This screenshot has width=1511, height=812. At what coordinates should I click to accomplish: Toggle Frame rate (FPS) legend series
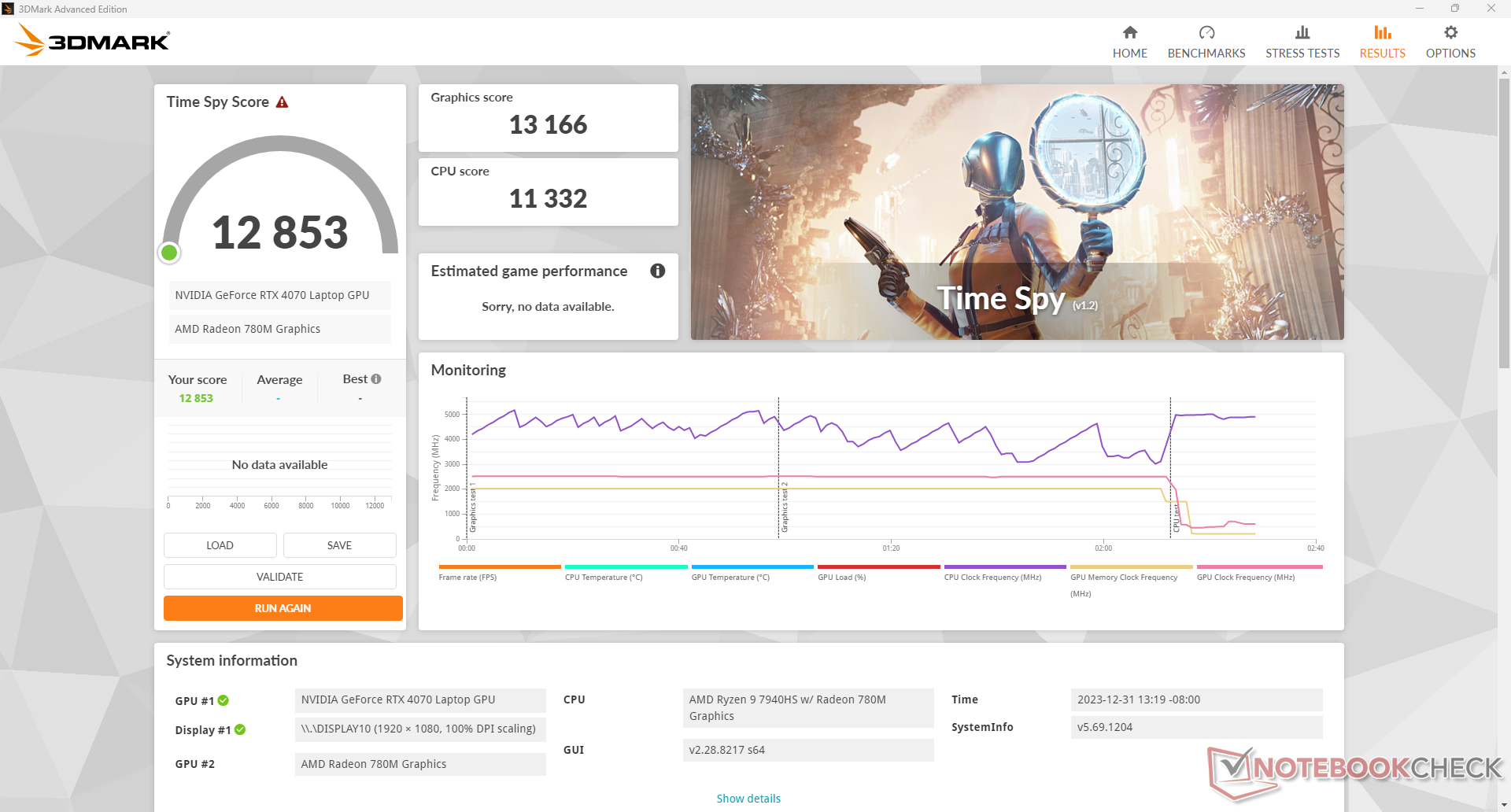tap(467, 578)
